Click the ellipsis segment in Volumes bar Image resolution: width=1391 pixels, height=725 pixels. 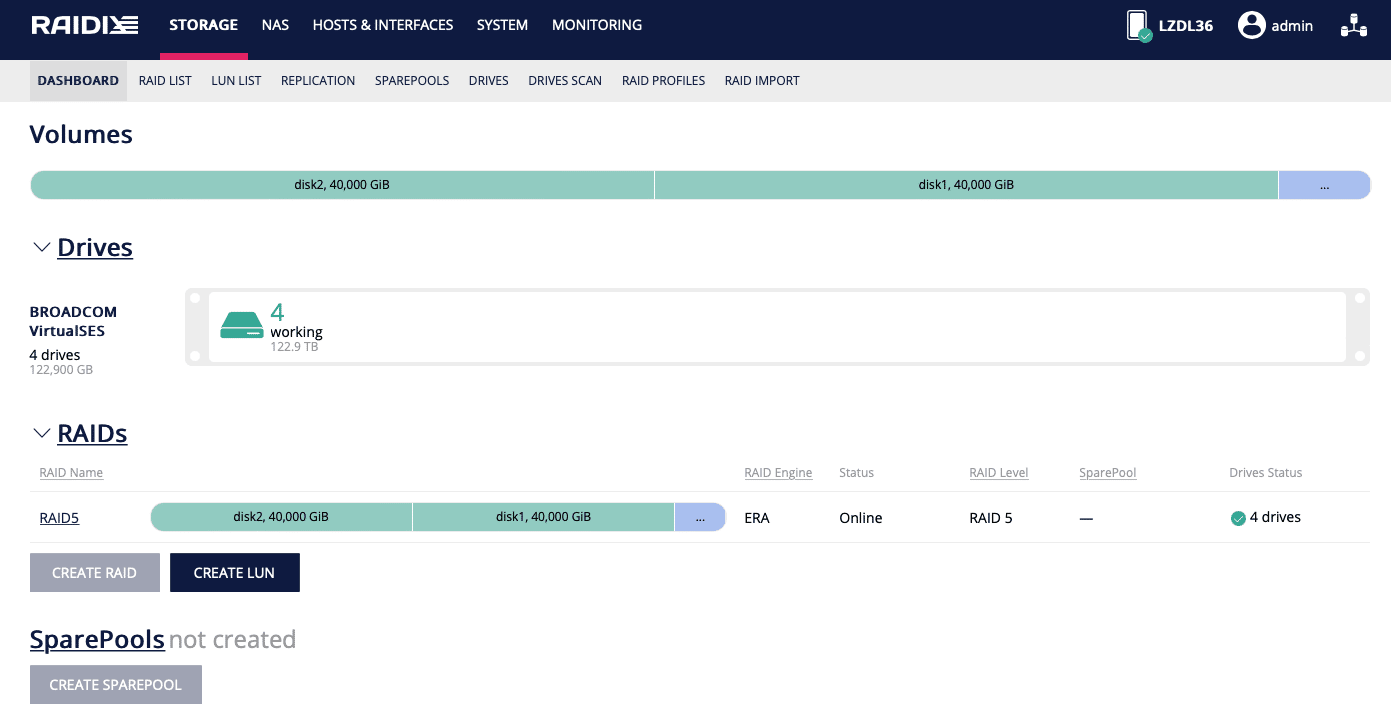pyautogui.click(x=1324, y=185)
